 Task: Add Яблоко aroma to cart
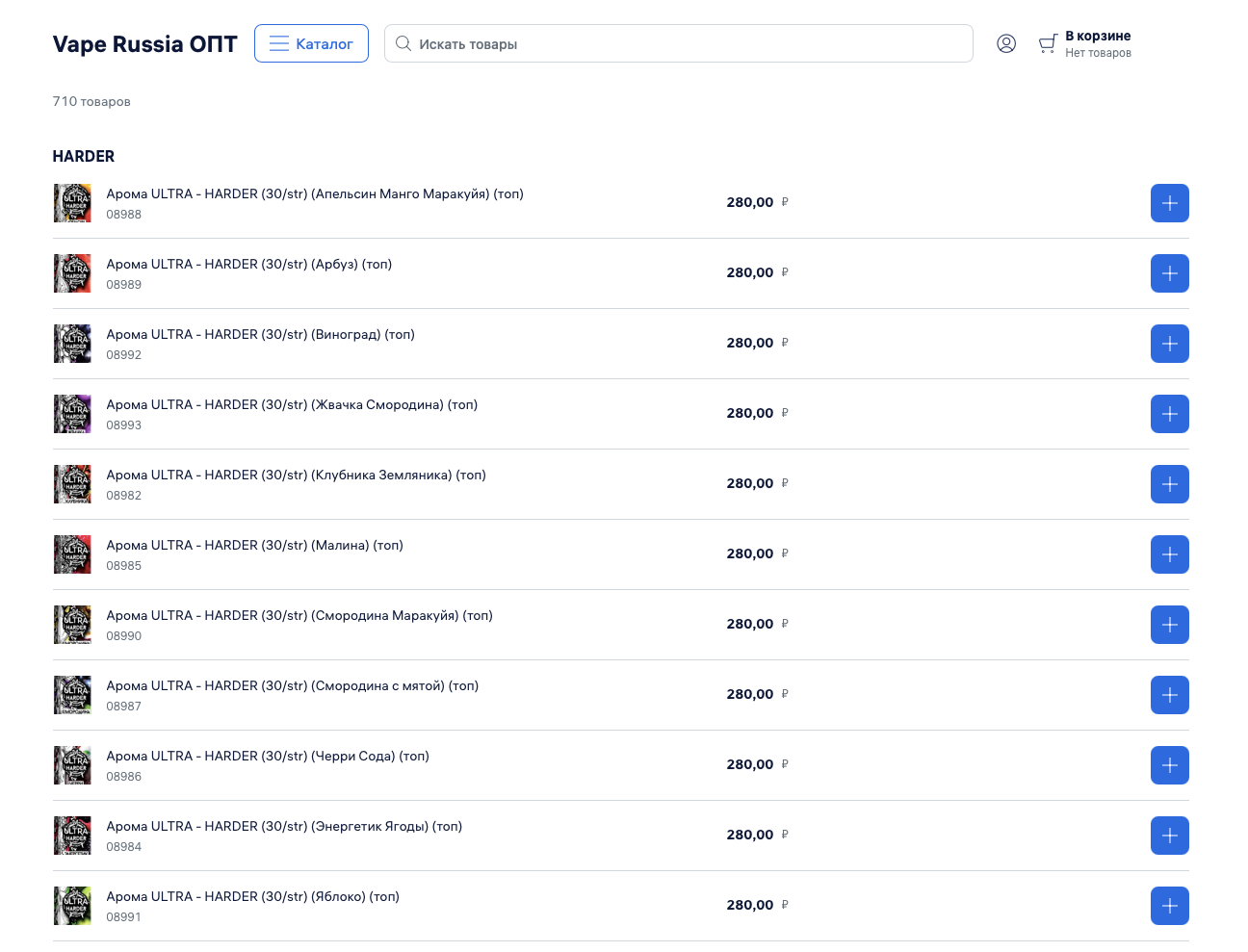click(1170, 906)
